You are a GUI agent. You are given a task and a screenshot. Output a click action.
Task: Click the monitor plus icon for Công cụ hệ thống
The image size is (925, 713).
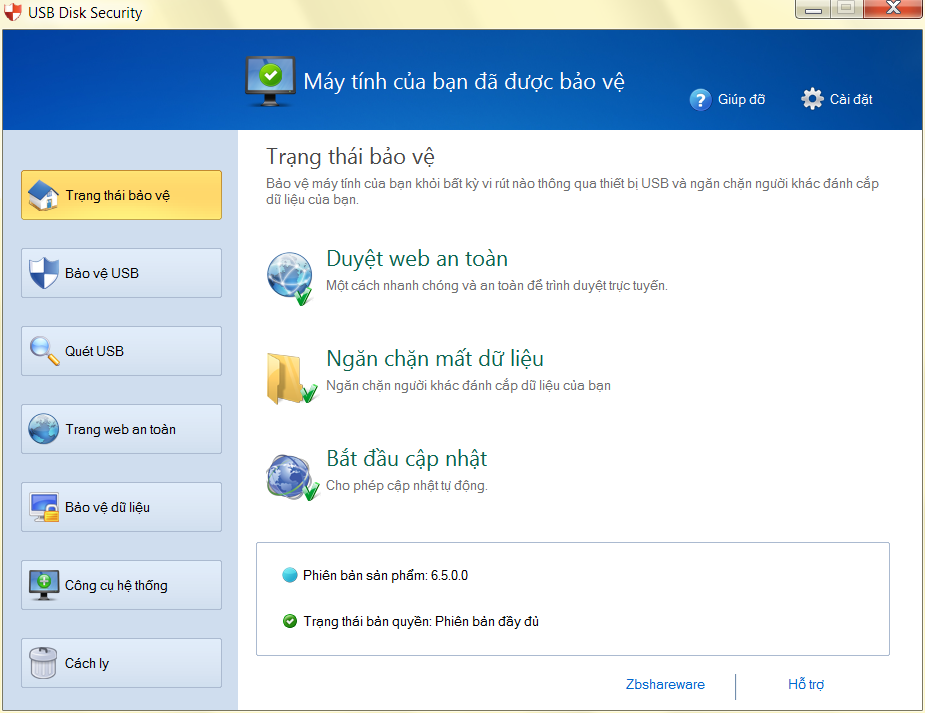pos(44,585)
